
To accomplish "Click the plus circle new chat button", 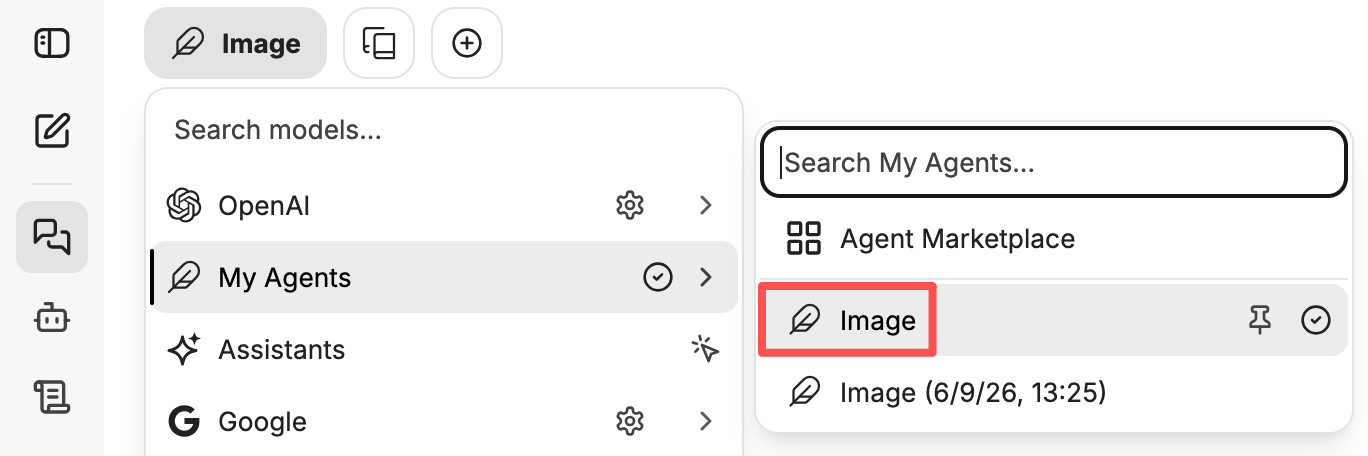I will tap(467, 43).
